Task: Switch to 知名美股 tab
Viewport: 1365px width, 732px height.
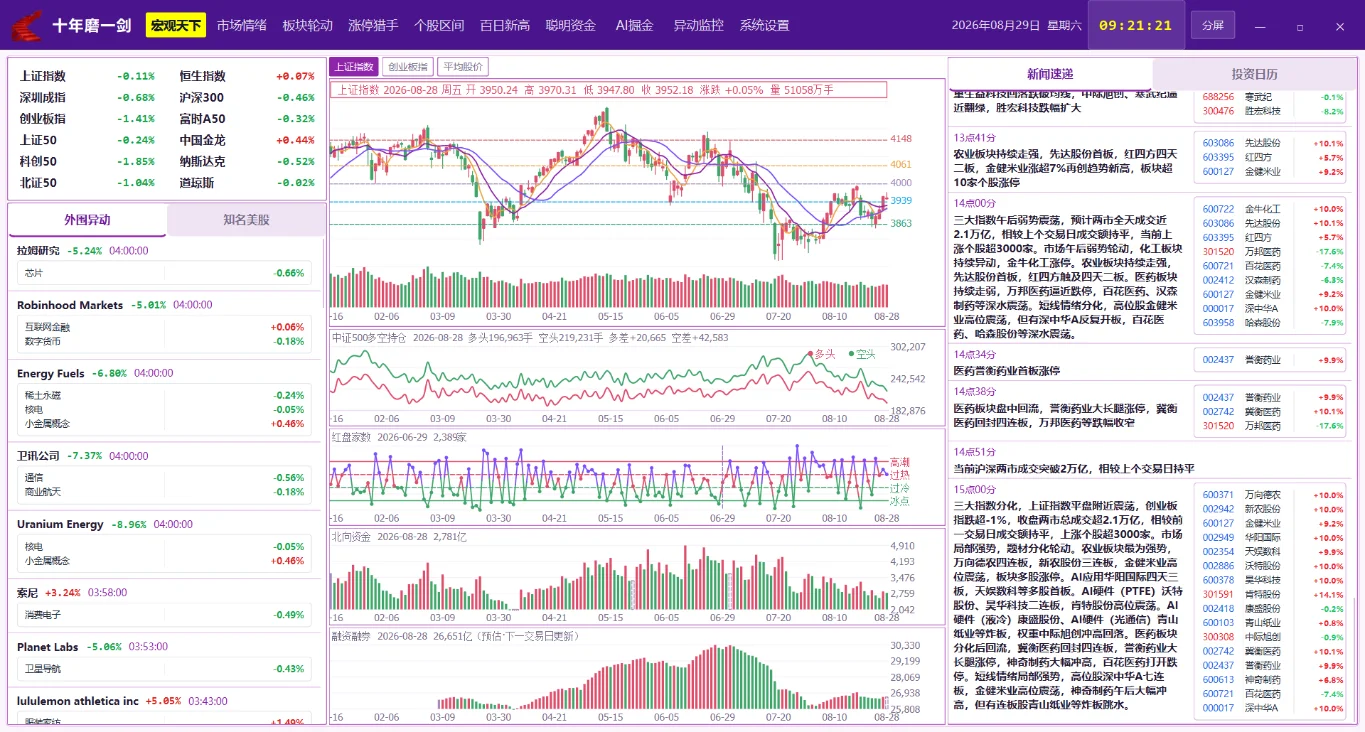Action: click(x=246, y=220)
